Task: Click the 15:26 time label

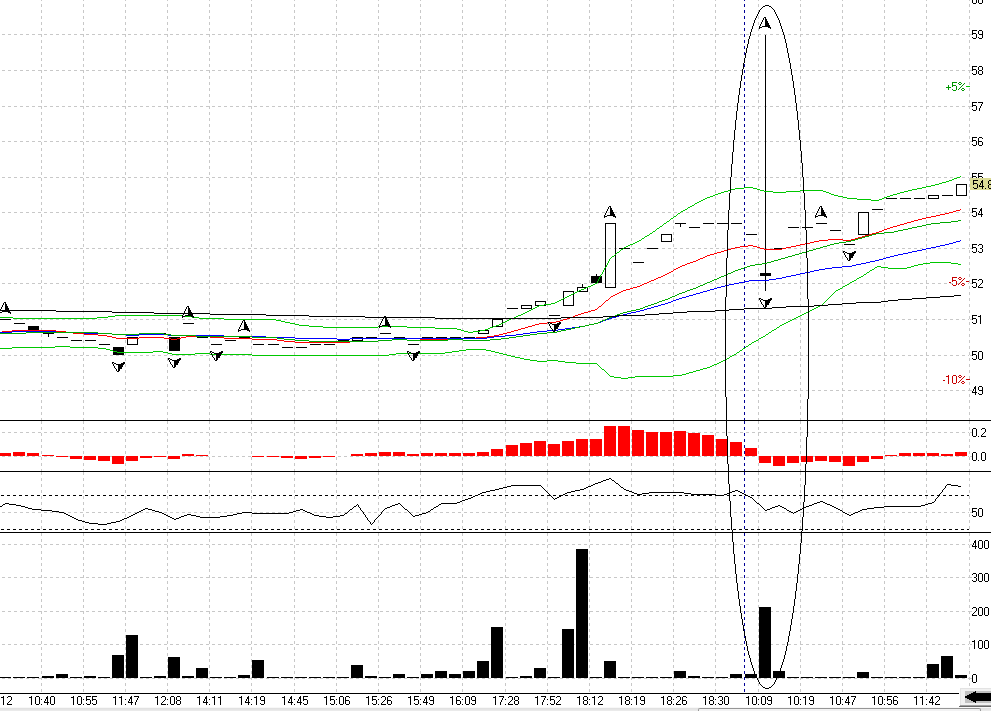Action: 379,700
